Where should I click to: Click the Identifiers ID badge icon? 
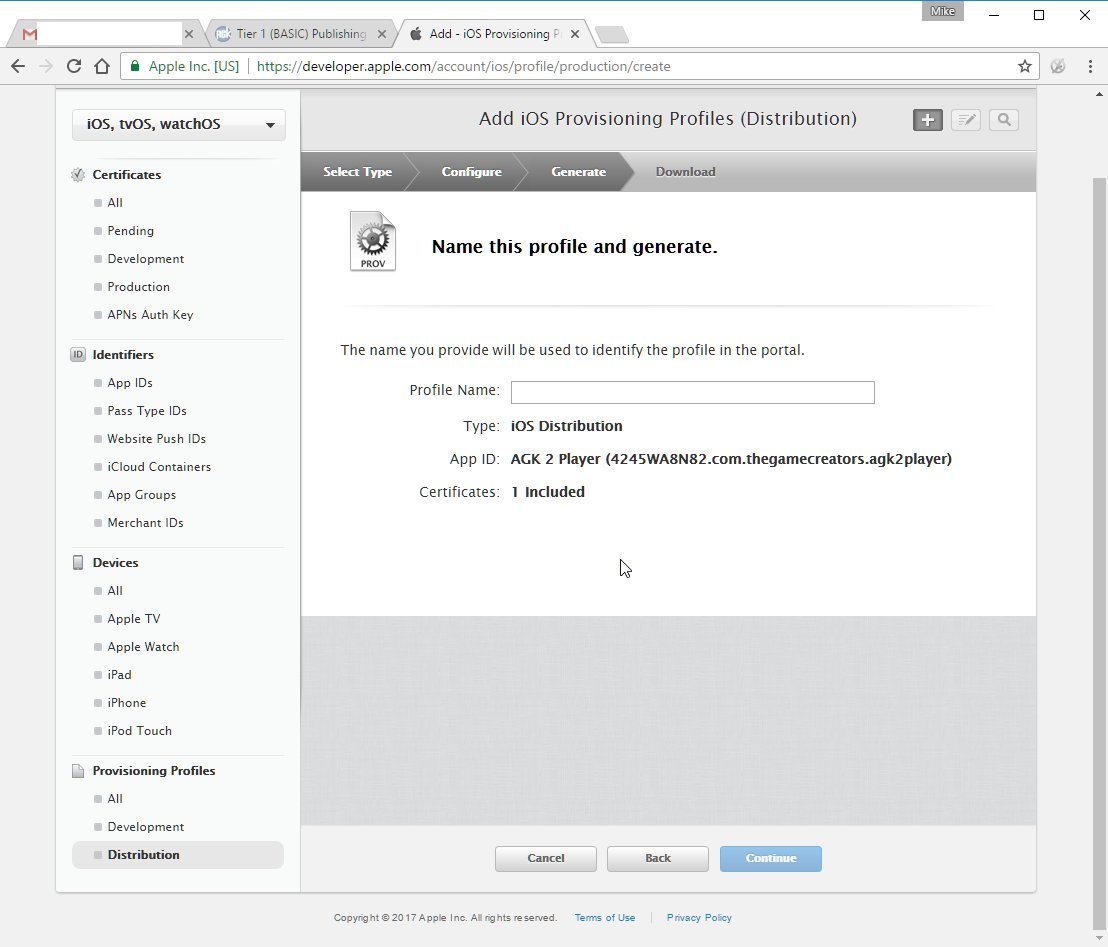pos(78,355)
